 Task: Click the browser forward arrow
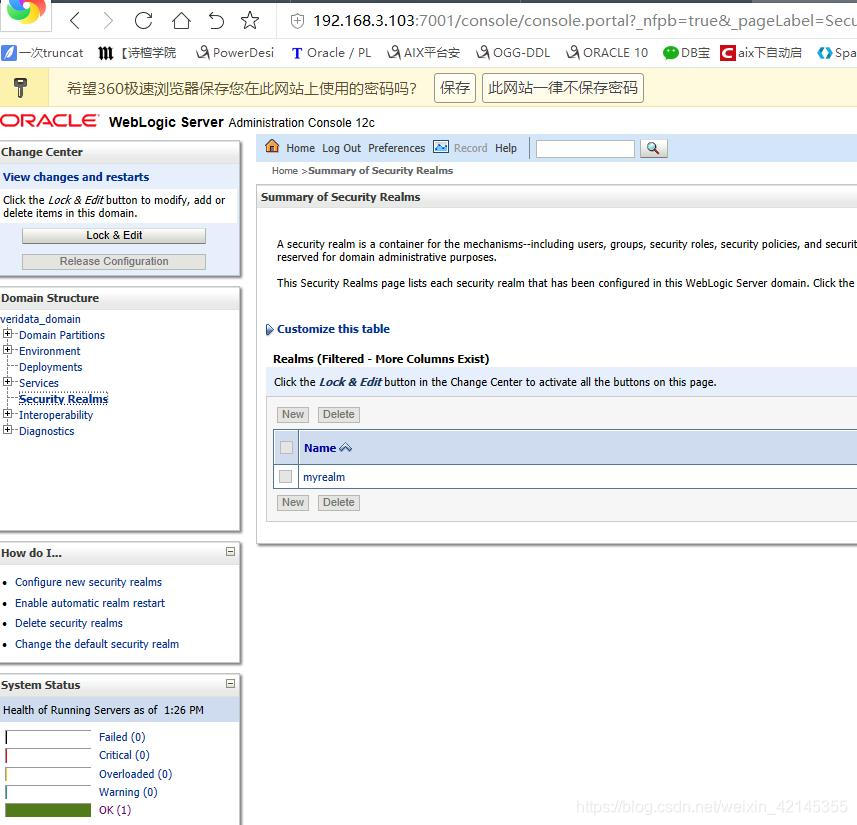pyautogui.click(x=108, y=21)
